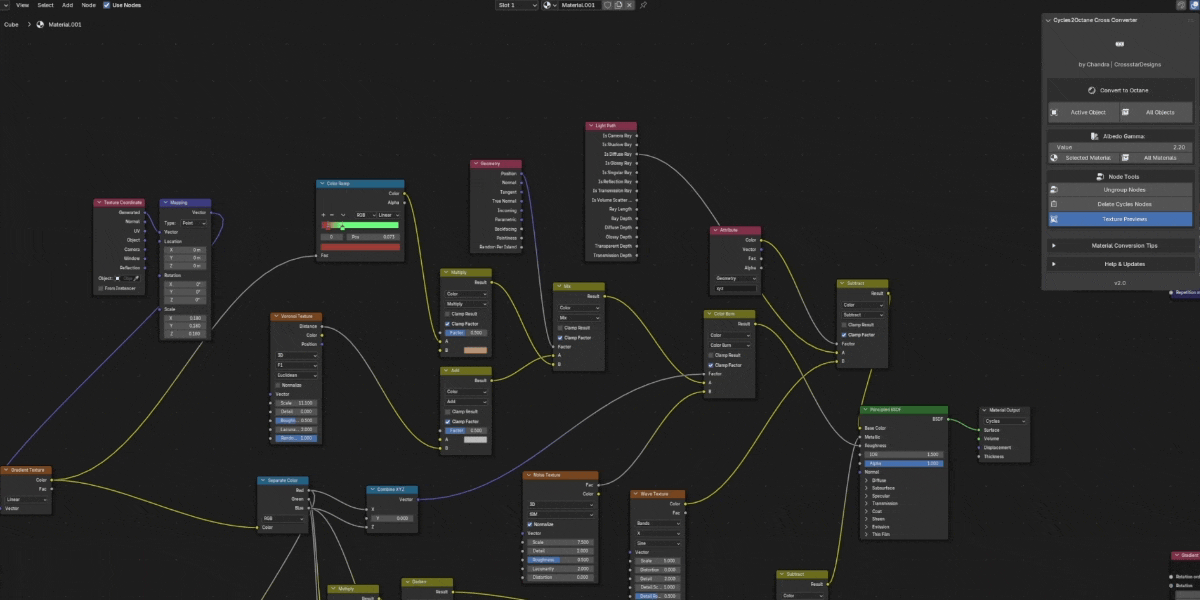Click the fake user shield icon
This screenshot has width=1200, height=600.
pos(607,5)
